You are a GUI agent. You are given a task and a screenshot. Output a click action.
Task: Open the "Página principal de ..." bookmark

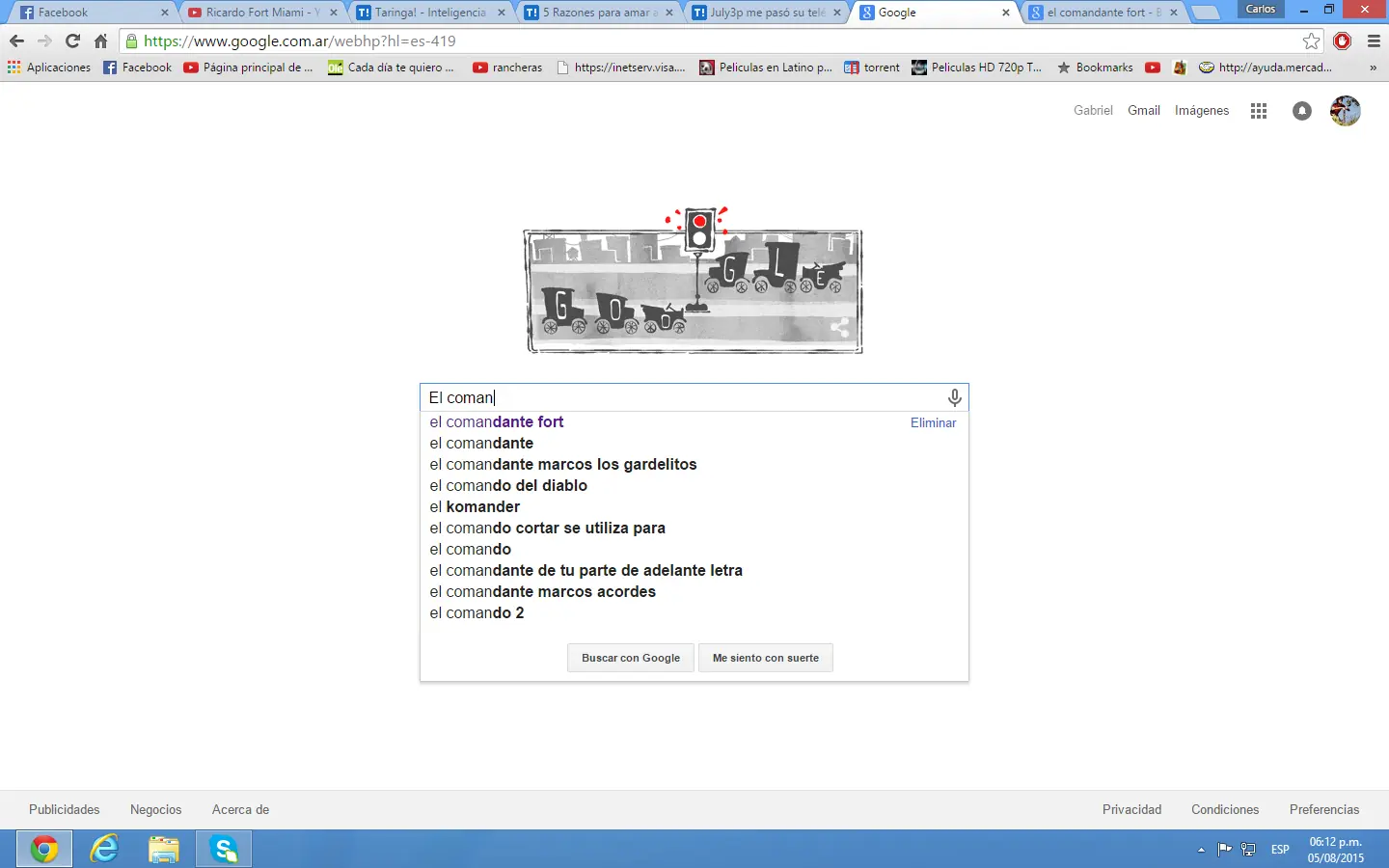coord(248,68)
